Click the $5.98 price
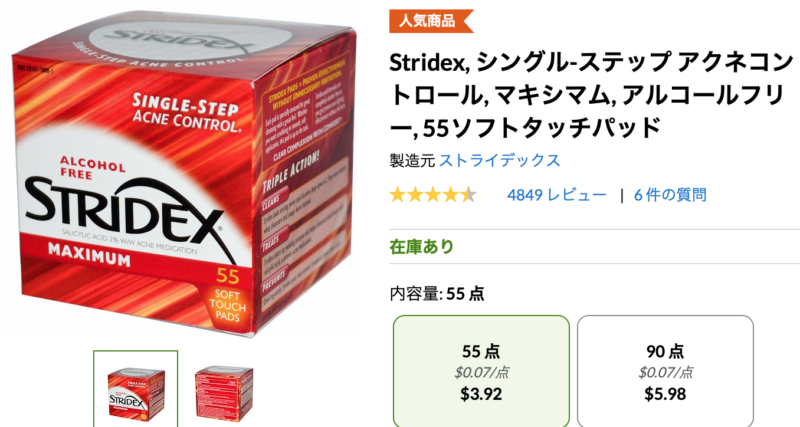The height and width of the screenshot is (427, 800). [x=665, y=394]
